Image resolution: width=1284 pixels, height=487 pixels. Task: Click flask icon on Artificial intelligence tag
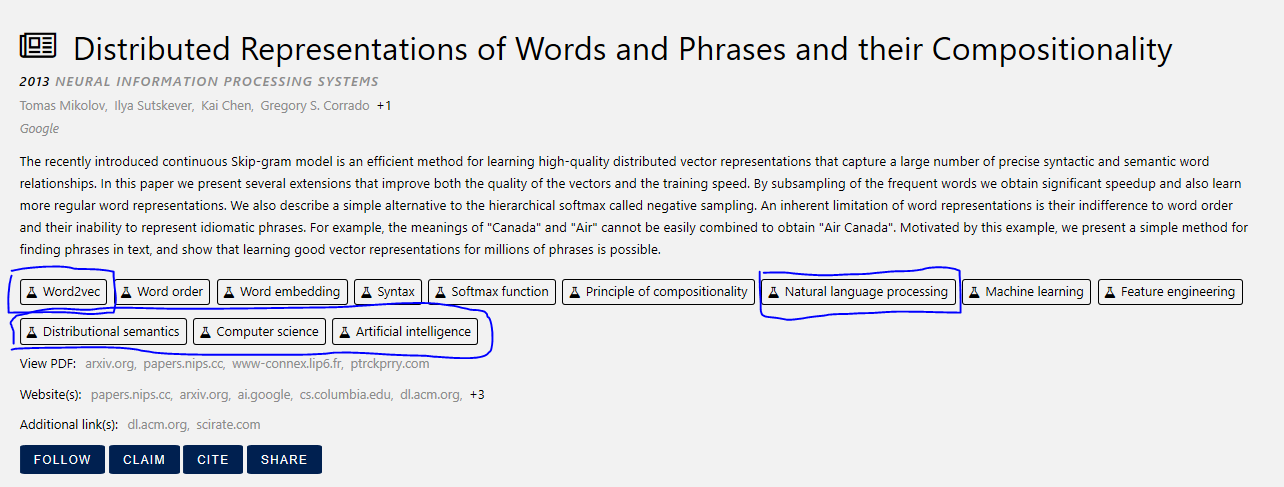pyautogui.click(x=344, y=332)
